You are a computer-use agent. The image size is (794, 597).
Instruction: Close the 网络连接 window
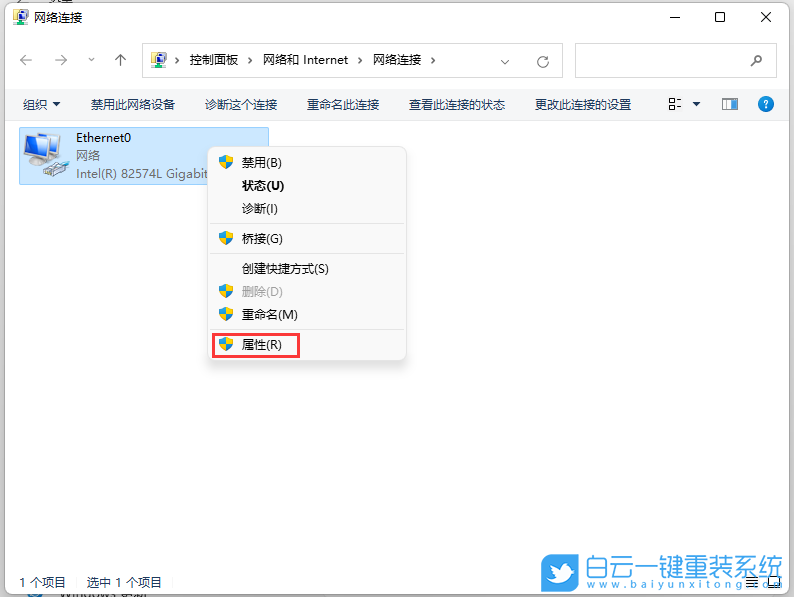[x=766, y=17]
